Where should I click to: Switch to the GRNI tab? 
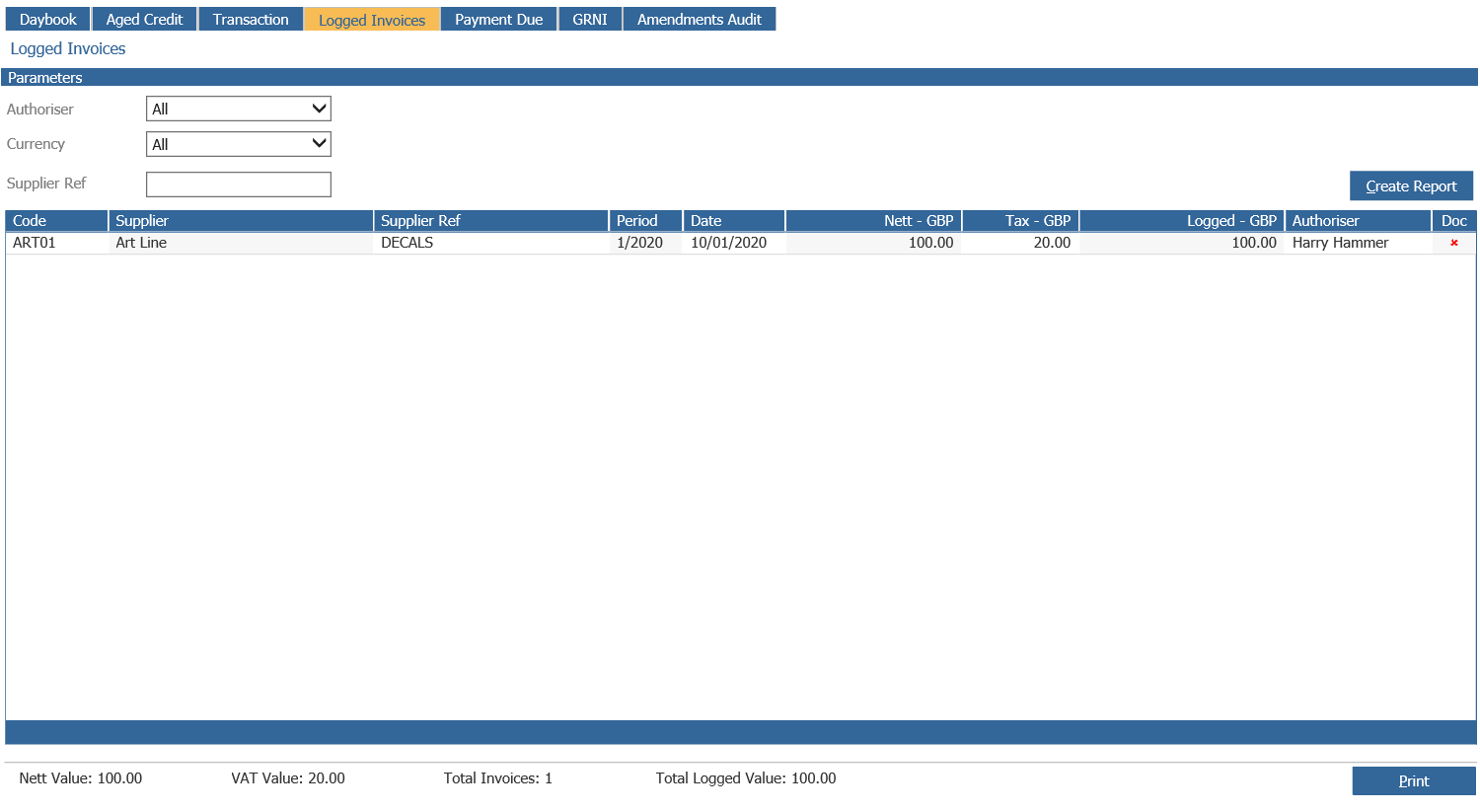[589, 18]
